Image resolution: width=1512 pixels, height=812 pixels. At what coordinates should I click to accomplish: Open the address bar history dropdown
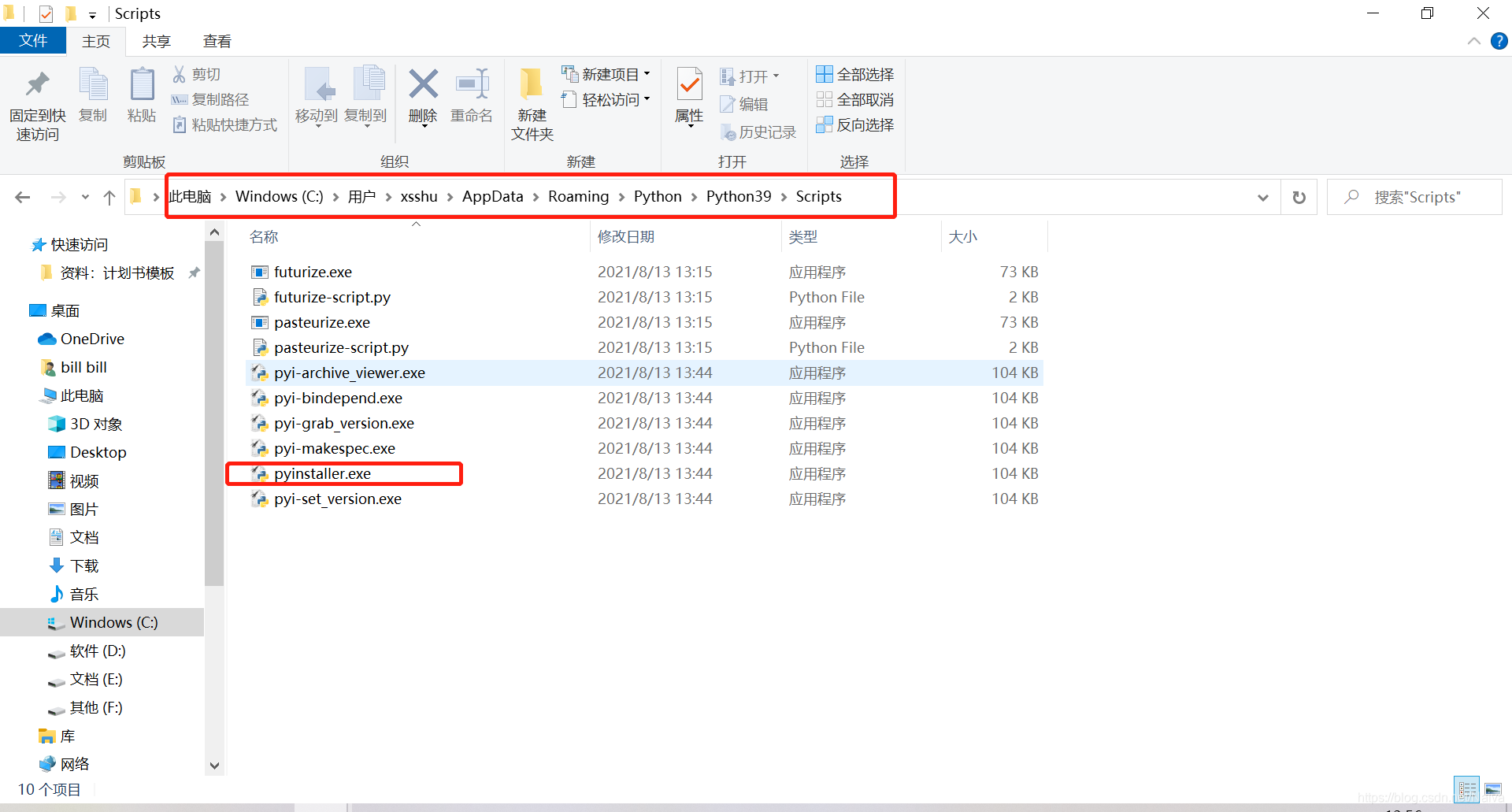pos(1262,197)
